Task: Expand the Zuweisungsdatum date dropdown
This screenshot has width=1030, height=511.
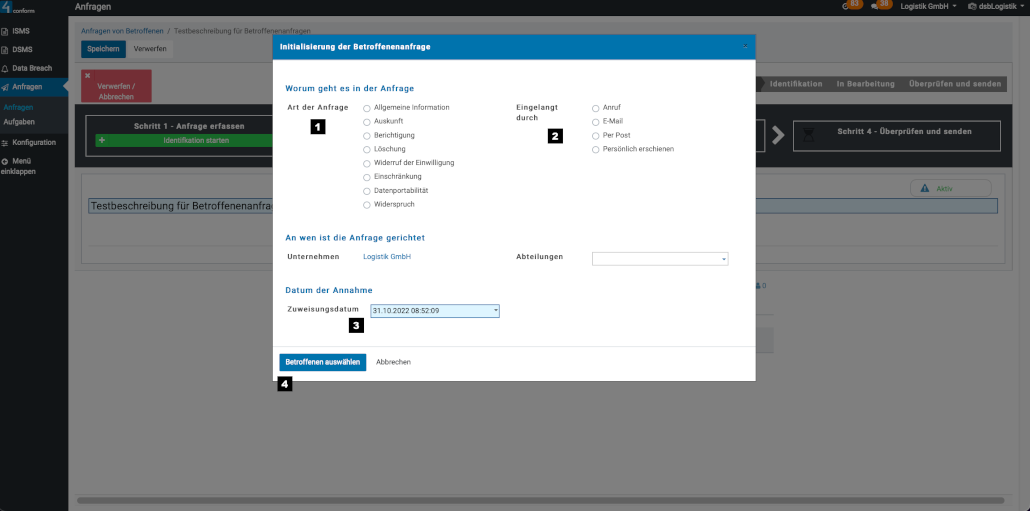Action: [x=495, y=311]
